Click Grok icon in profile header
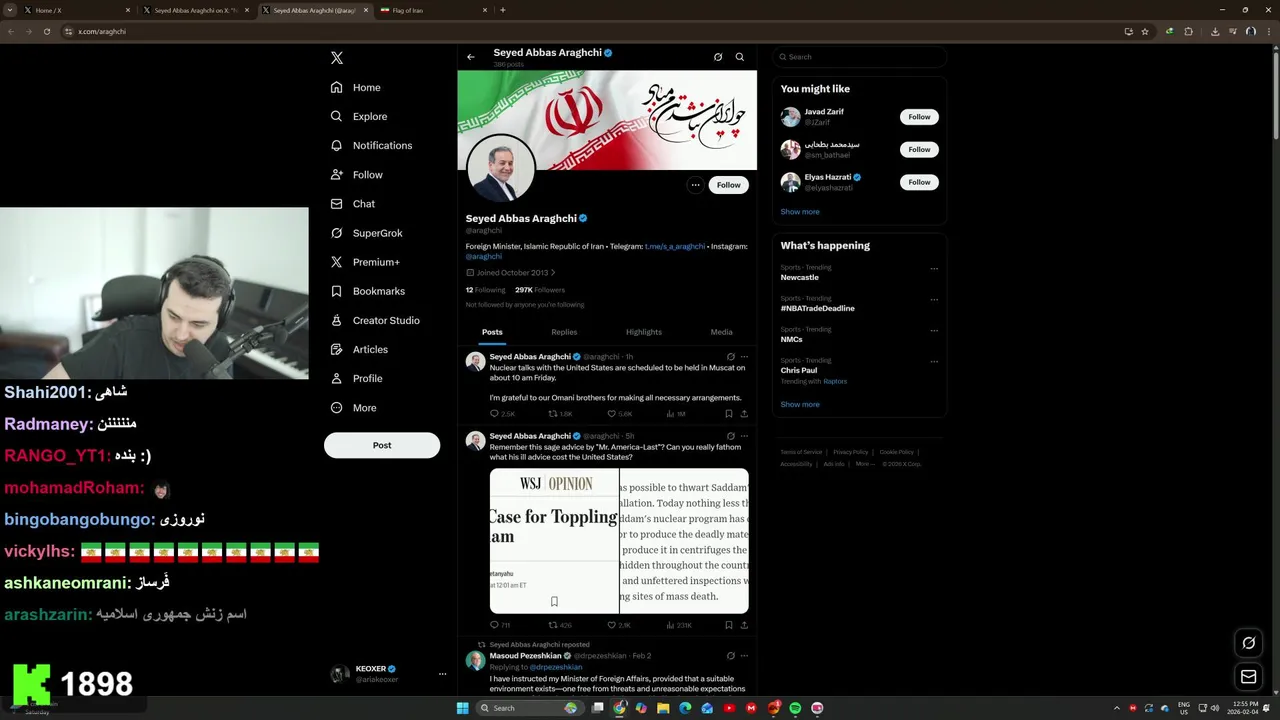The image size is (1280, 720). (718, 57)
